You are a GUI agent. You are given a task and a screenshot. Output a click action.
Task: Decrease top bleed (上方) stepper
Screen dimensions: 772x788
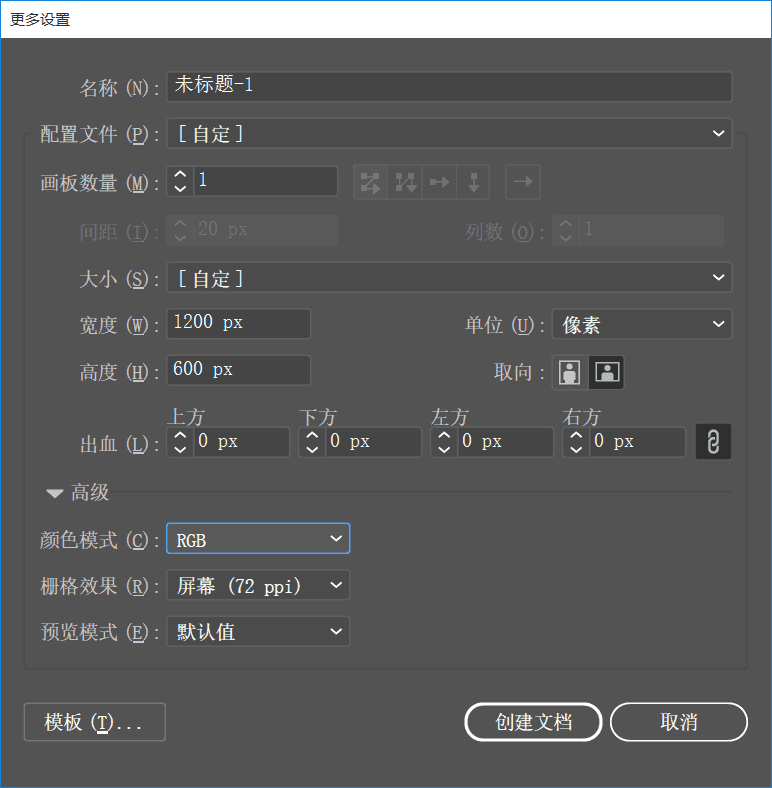point(180,449)
